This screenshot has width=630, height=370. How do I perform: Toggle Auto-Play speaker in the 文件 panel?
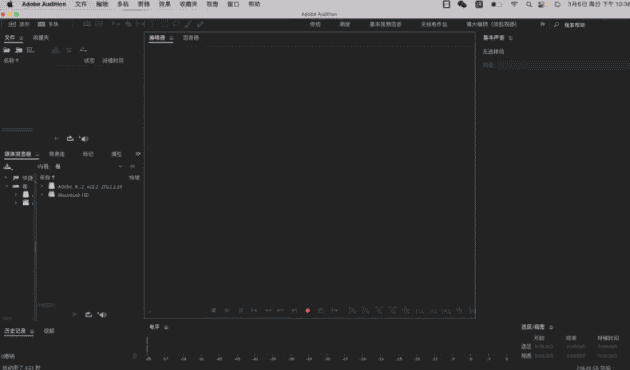coord(84,139)
